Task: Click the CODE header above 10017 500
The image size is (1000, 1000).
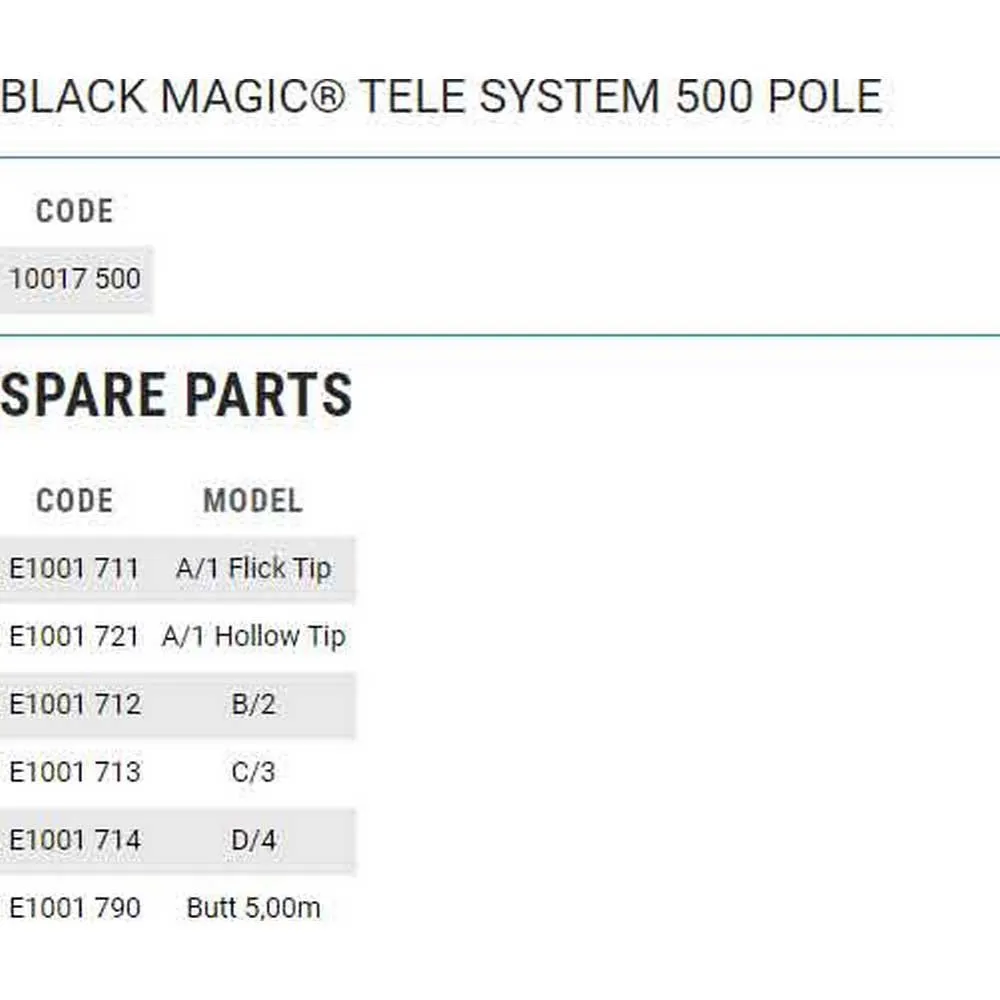Action: pos(75,211)
